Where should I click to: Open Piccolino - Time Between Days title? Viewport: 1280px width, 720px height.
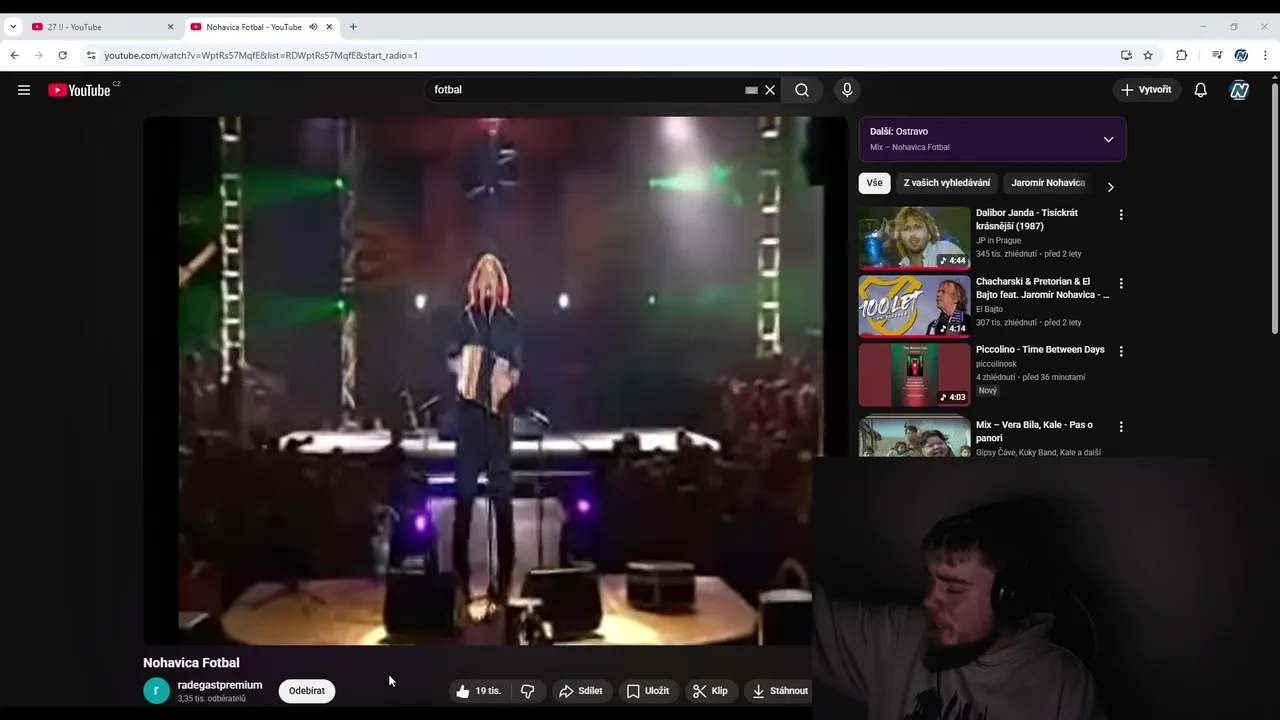(1040, 350)
